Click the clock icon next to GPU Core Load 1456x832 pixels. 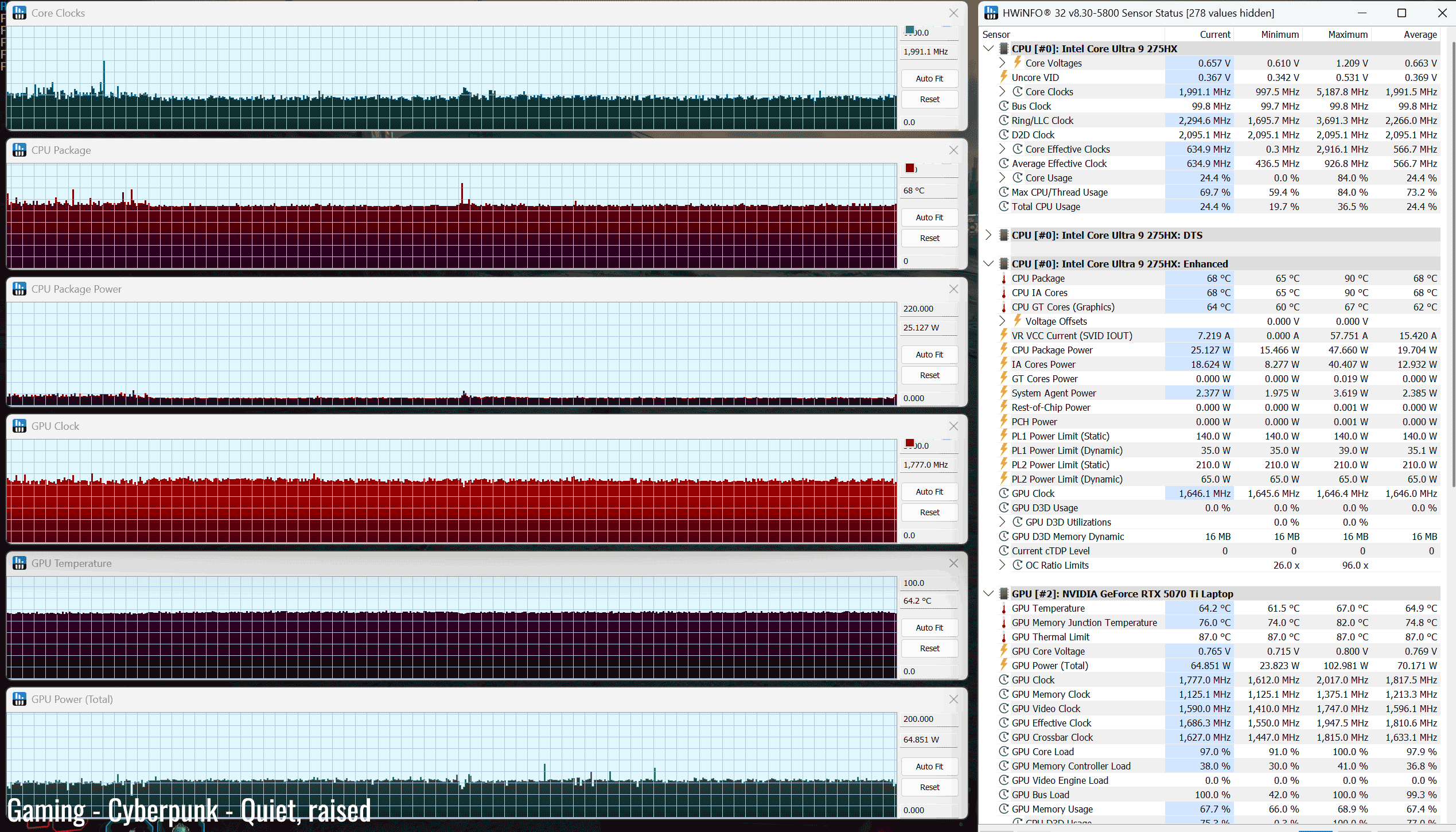point(1004,752)
